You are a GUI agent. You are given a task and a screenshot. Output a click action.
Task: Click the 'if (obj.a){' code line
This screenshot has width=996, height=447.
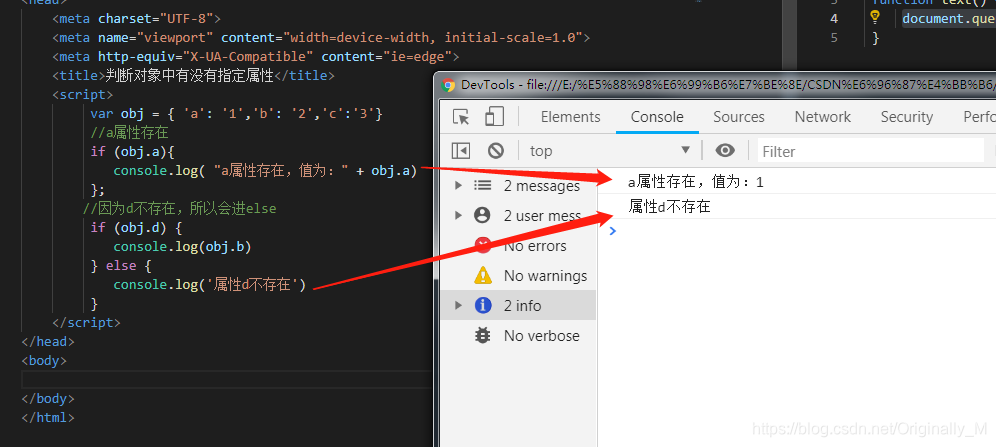pyautogui.click(x=132, y=152)
